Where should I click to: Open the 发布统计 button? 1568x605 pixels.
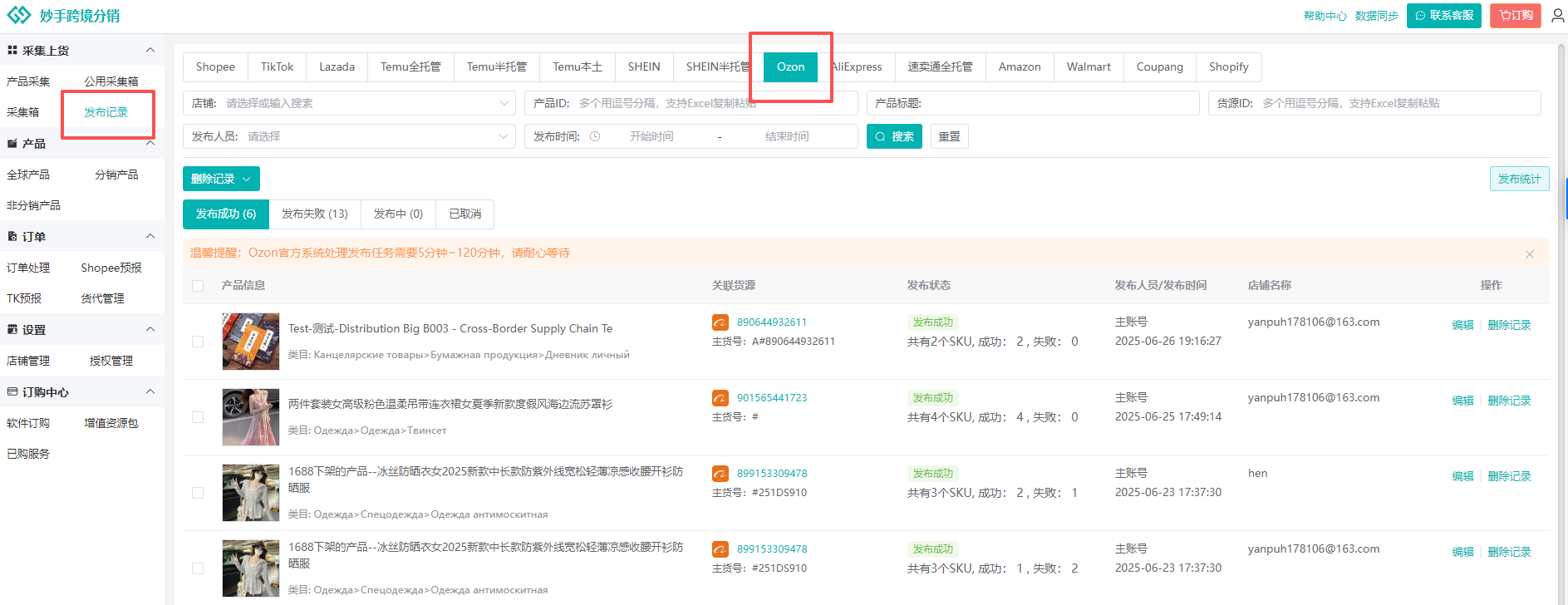pyautogui.click(x=1518, y=180)
